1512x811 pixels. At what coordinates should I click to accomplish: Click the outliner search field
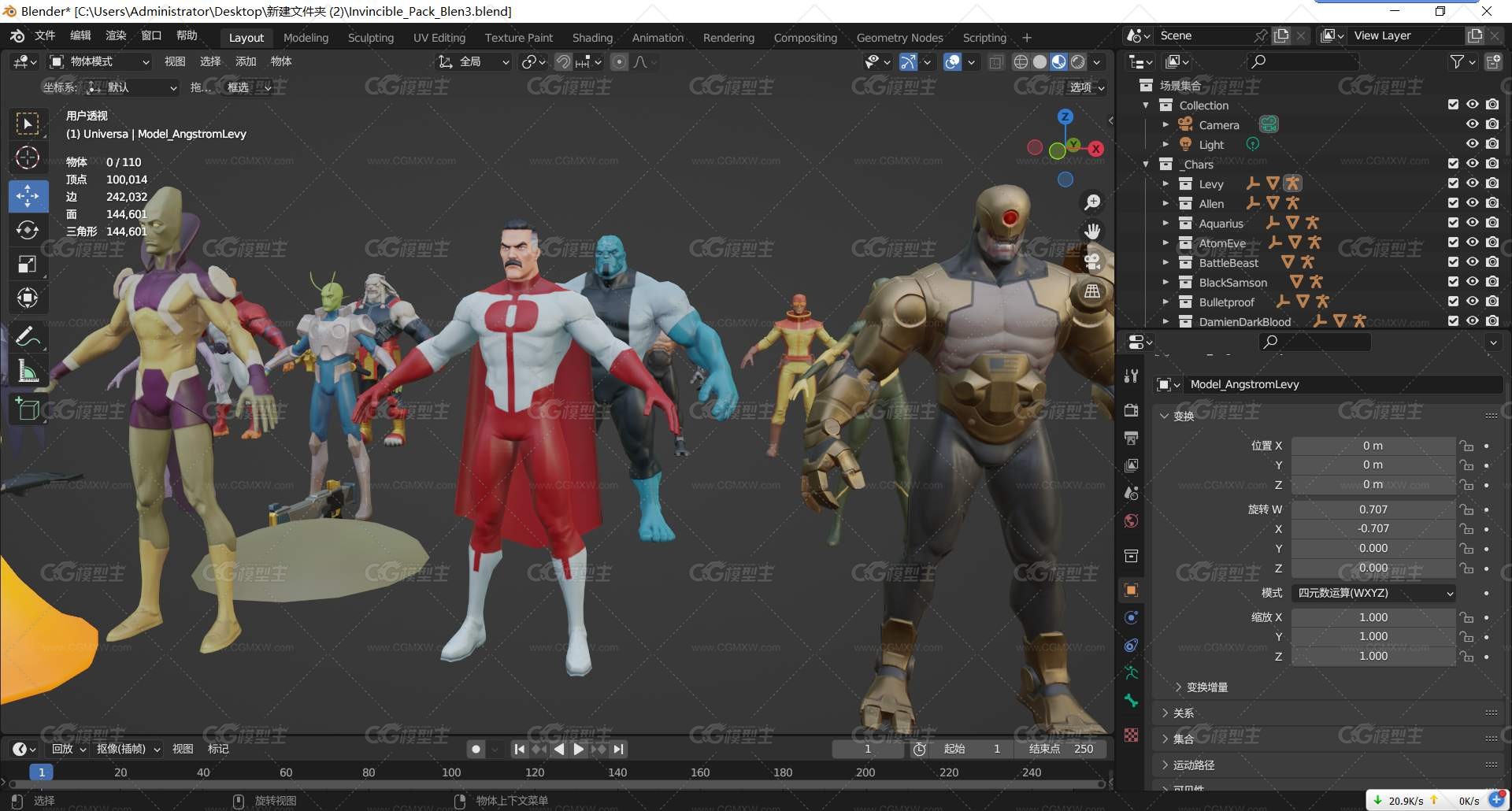point(1303,61)
